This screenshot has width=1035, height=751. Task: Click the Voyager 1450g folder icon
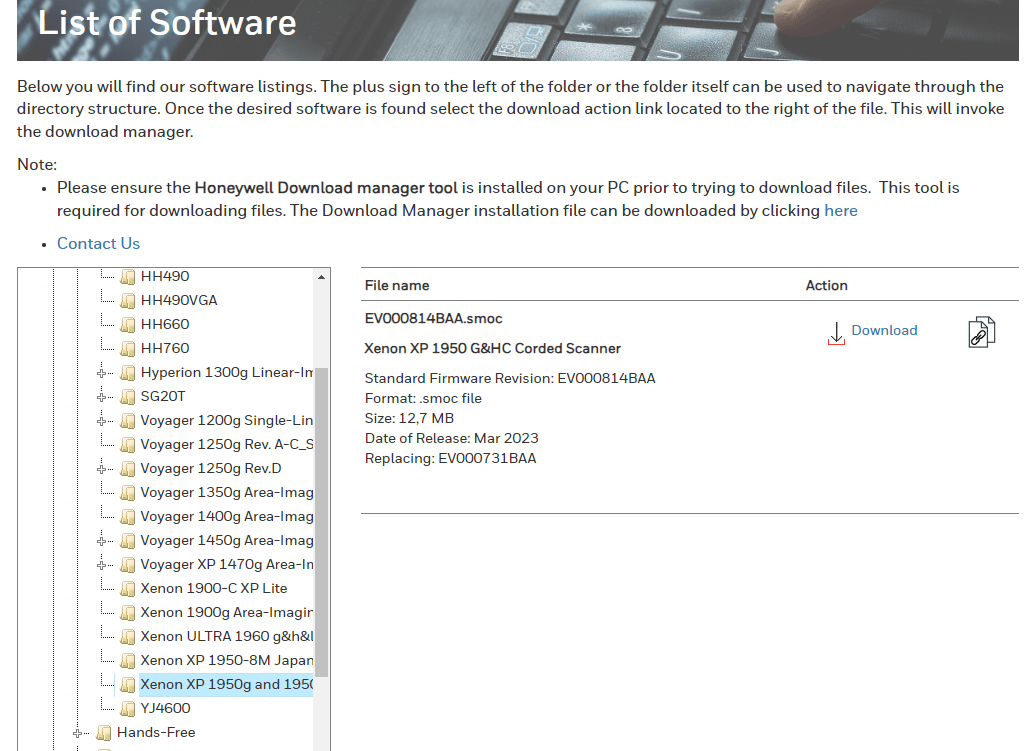[x=128, y=540]
